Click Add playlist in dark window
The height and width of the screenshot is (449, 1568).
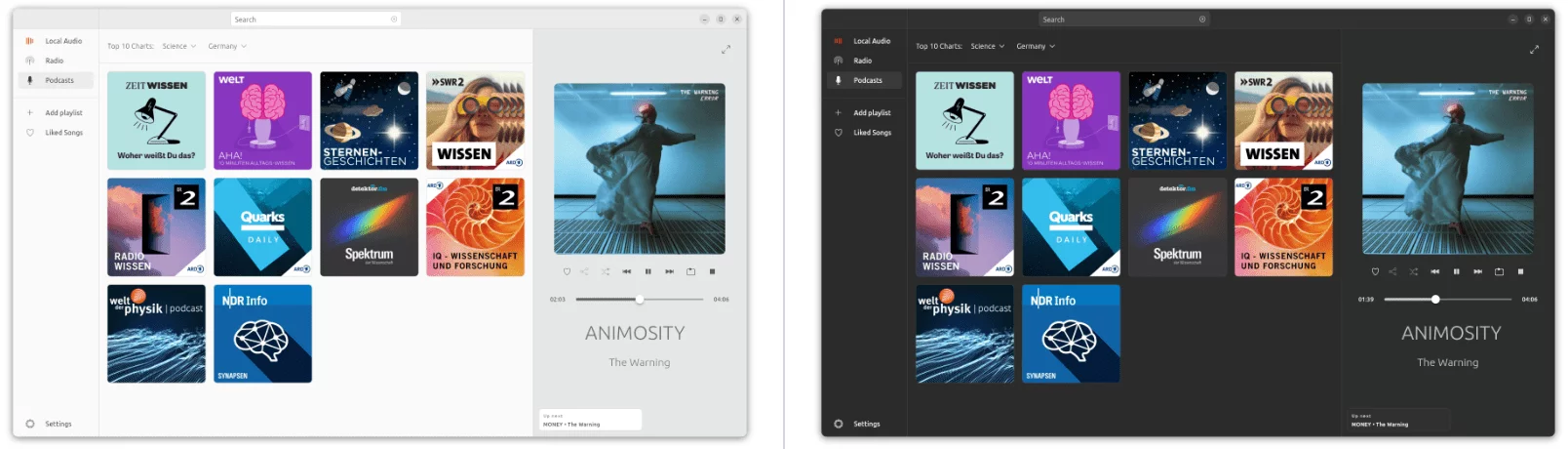tap(864, 113)
